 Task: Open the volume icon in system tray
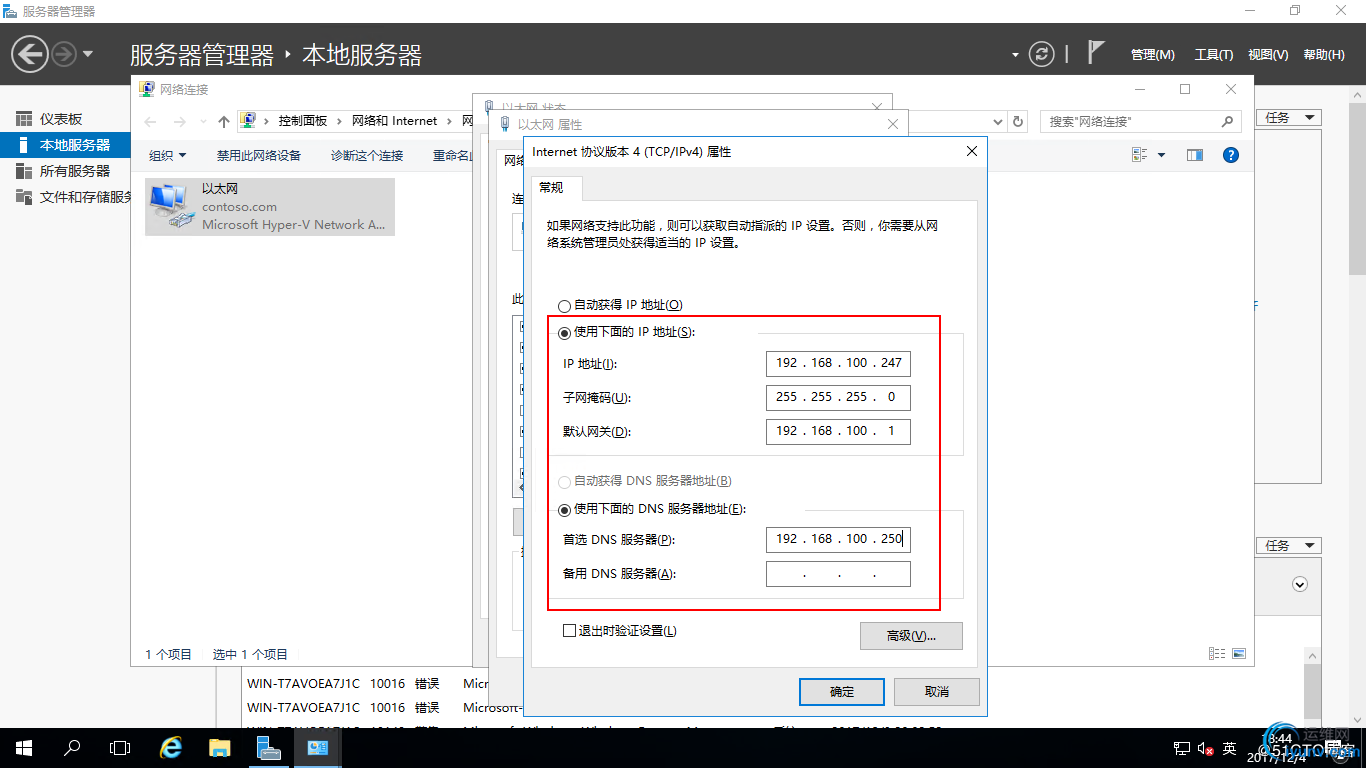coord(1206,748)
